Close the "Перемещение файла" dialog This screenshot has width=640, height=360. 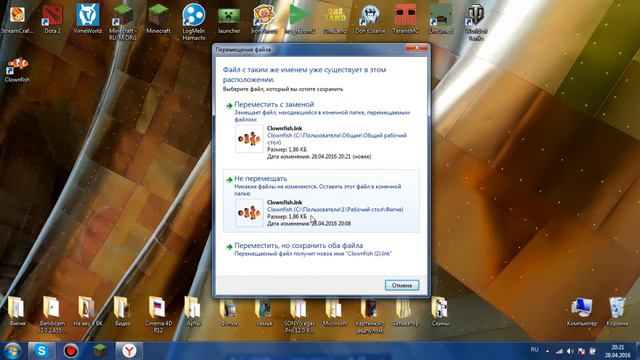click(416, 48)
